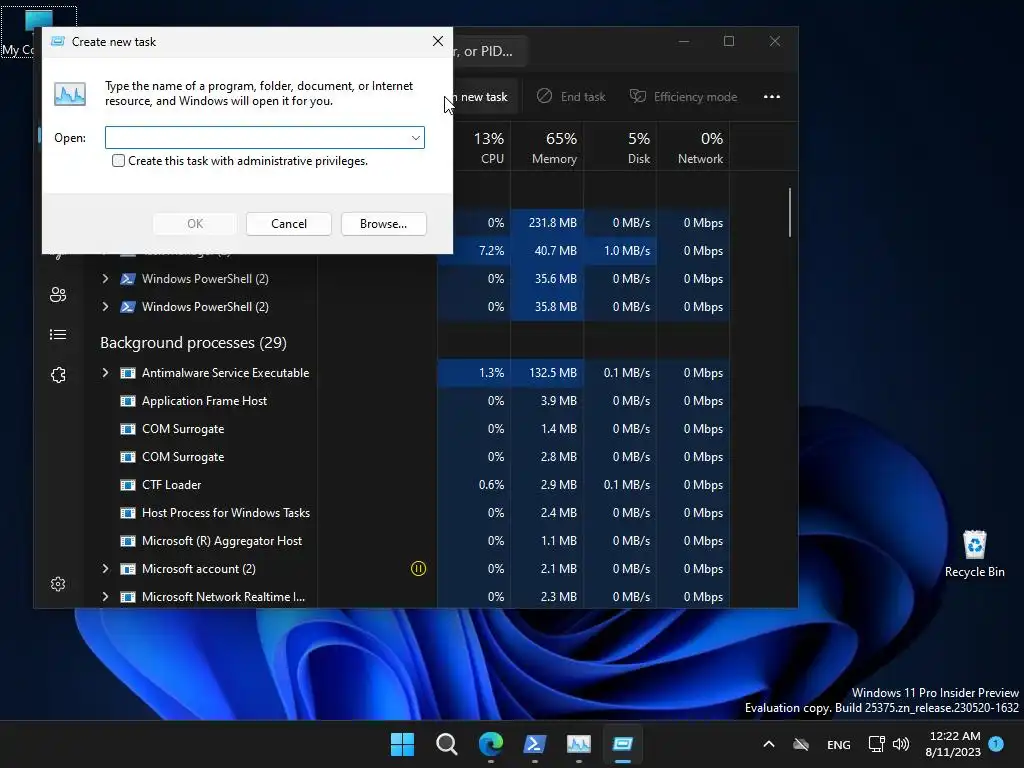Click Task Manager icon on taskbar

click(579, 744)
